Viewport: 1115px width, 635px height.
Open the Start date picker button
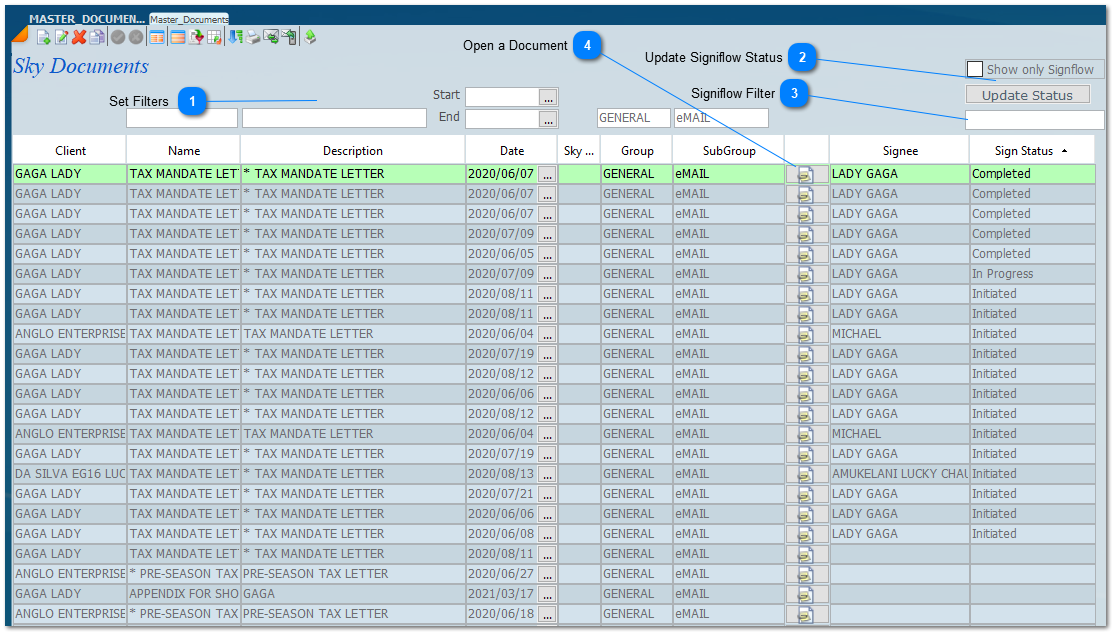pyautogui.click(x=548, y=97)
